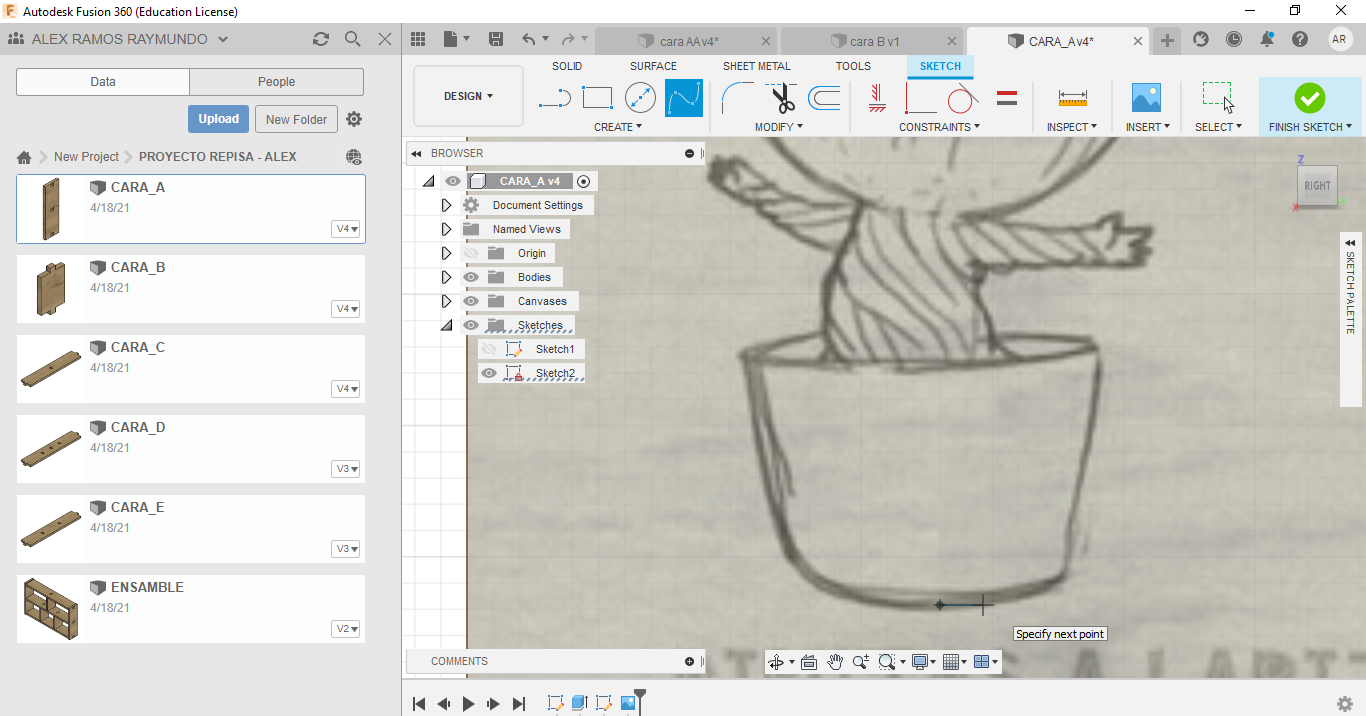1366x716 pixels.
Task: Show Sketch1 using its eye icon
Action: click(488, 349)
